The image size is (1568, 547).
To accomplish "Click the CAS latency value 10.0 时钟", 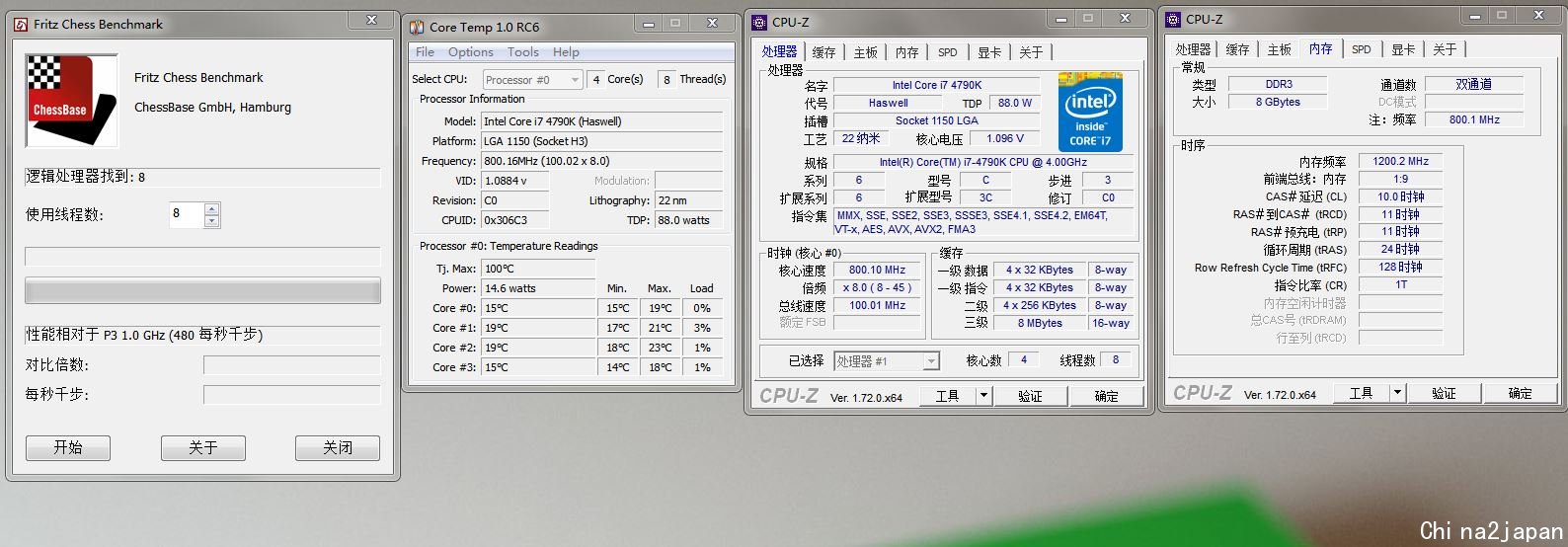I will pos(1401,196).
